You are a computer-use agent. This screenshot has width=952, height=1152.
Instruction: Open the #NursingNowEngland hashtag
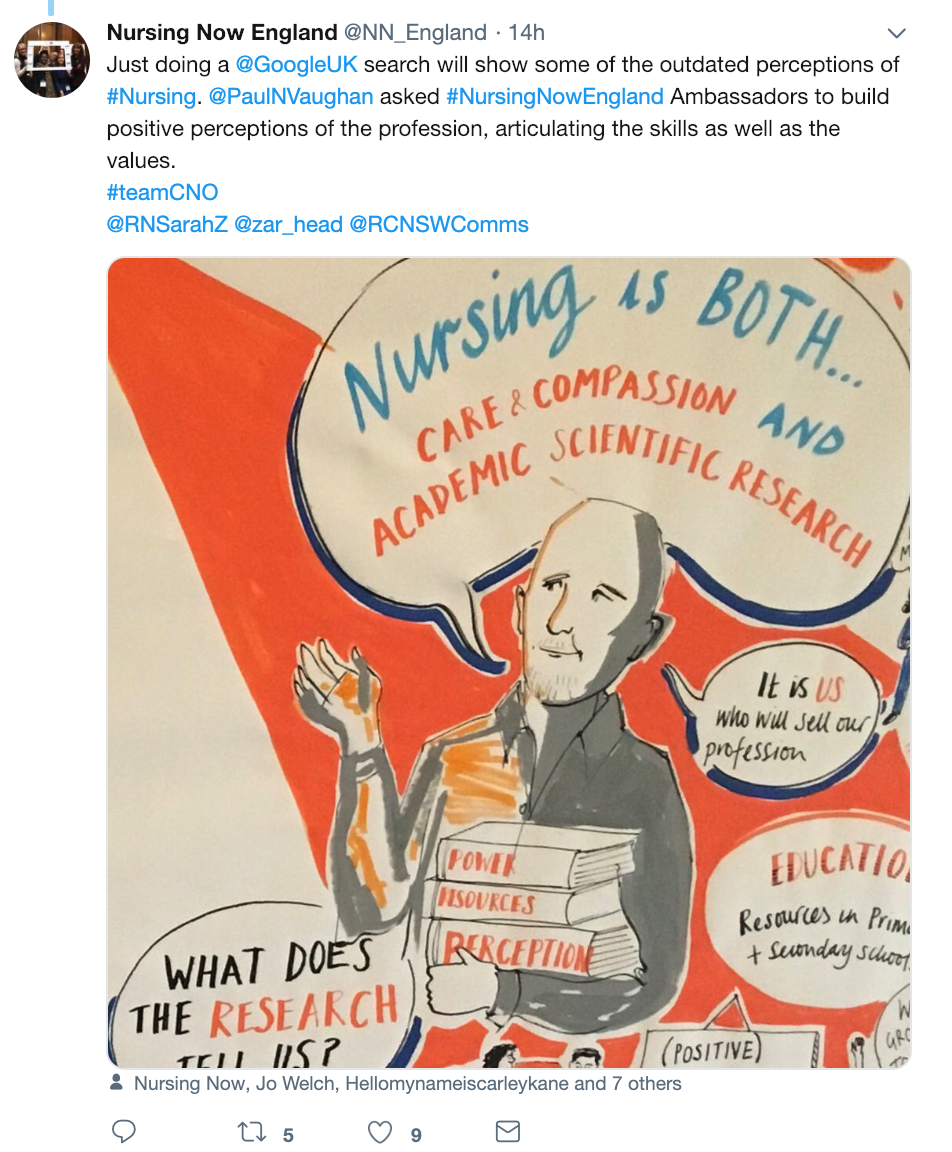point(555,96)
